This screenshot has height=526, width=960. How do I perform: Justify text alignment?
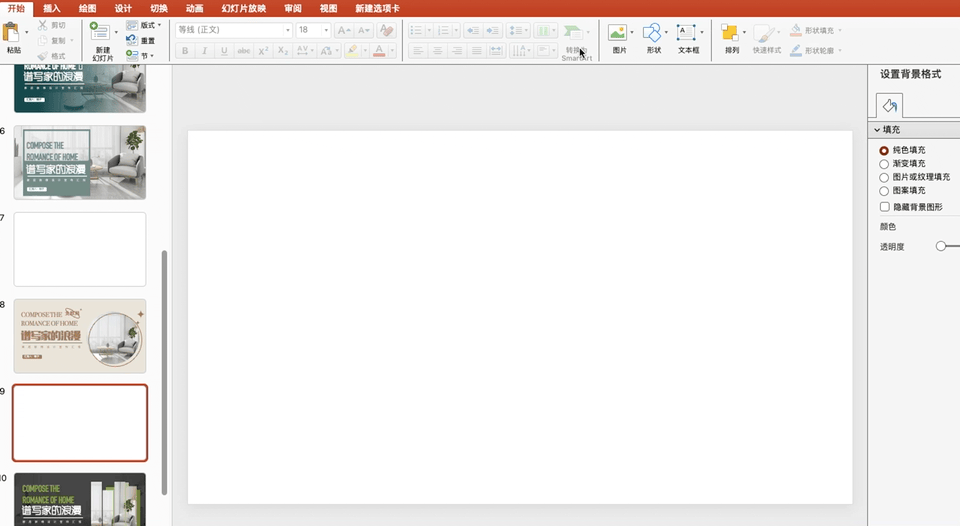476,51
